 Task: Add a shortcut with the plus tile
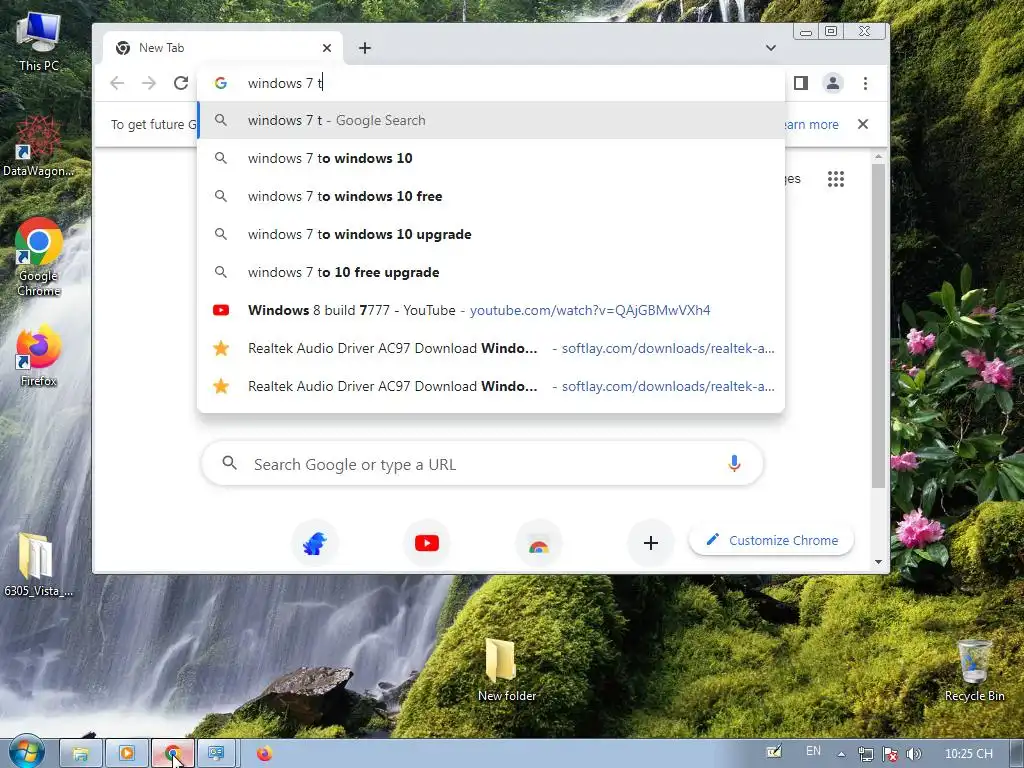pos(650,543)
